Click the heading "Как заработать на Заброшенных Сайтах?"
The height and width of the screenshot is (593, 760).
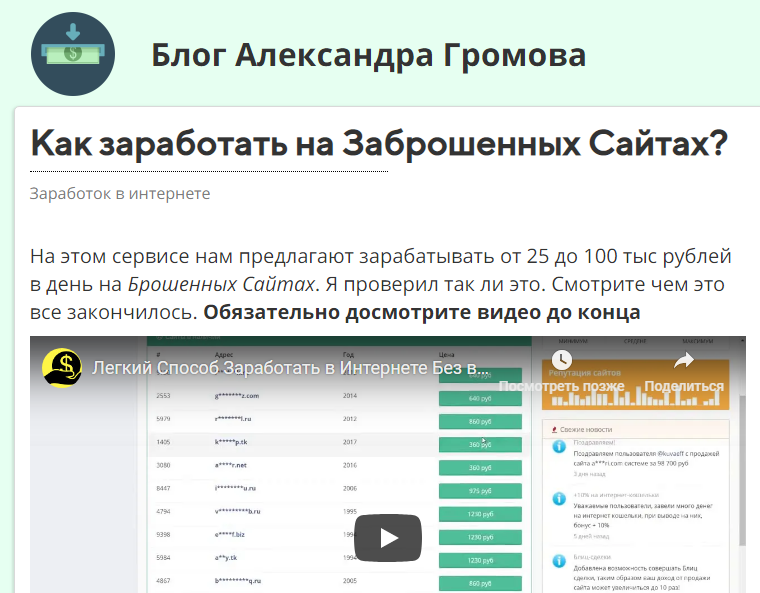(379, 144)
